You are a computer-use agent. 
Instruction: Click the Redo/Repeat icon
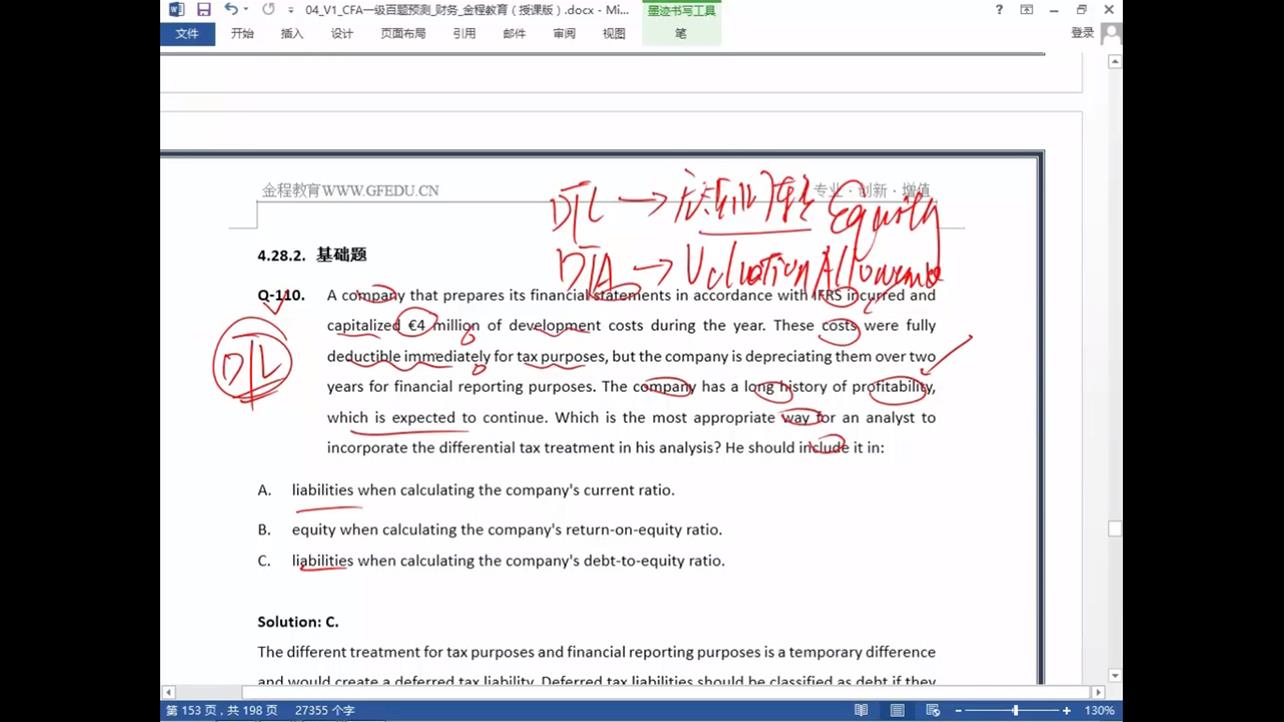coord(268,10)
